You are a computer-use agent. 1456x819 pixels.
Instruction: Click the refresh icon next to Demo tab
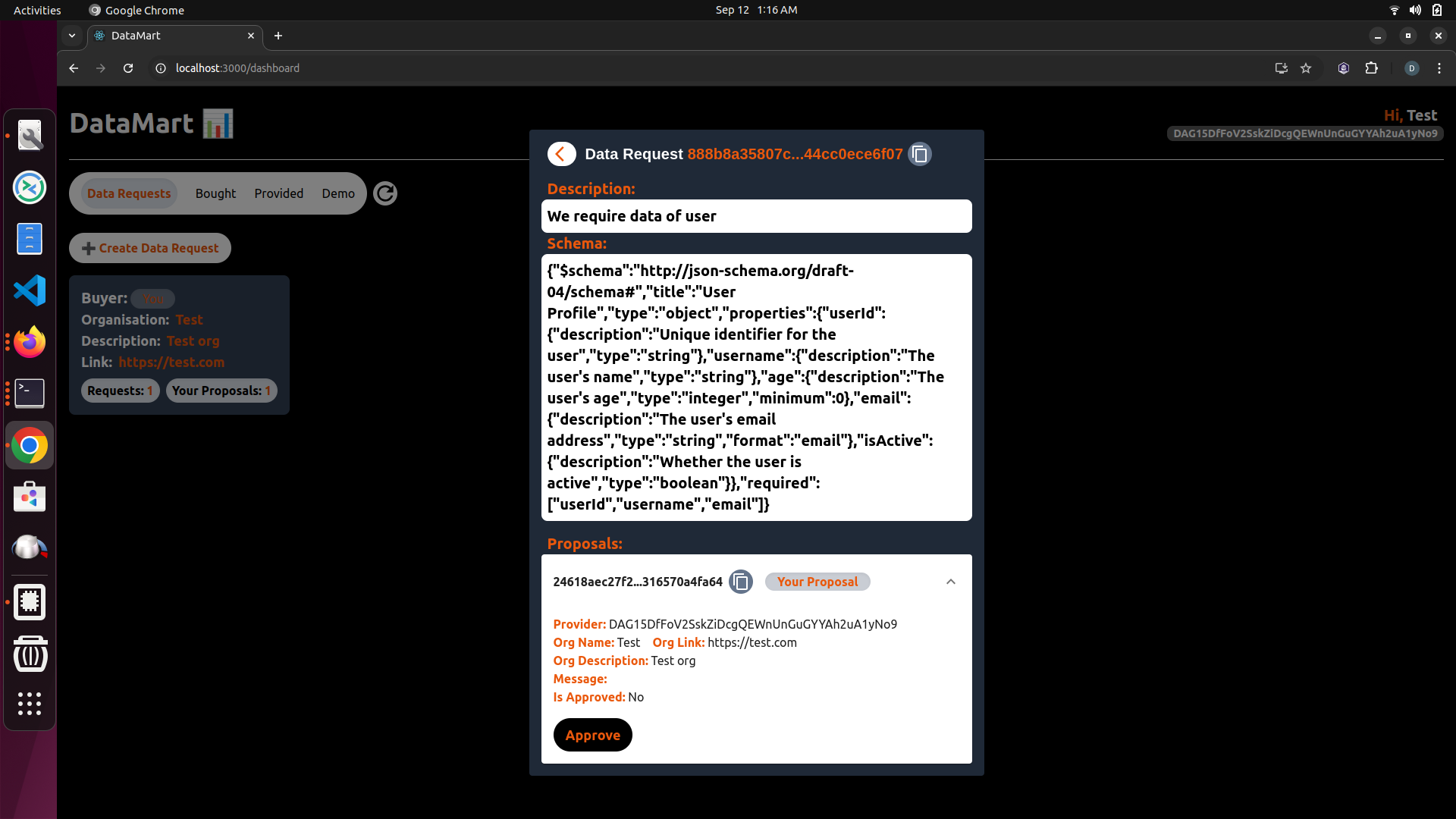[x=385, y=193]
